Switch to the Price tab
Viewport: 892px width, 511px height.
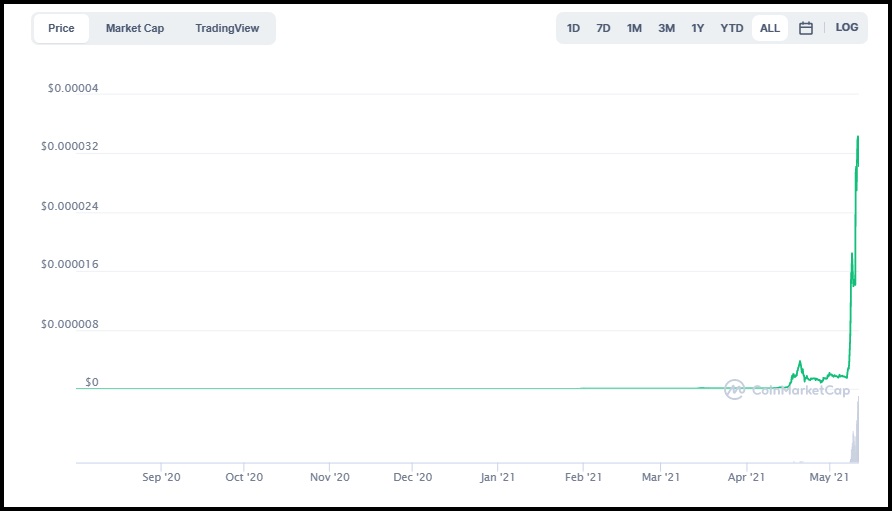point(61,28)
